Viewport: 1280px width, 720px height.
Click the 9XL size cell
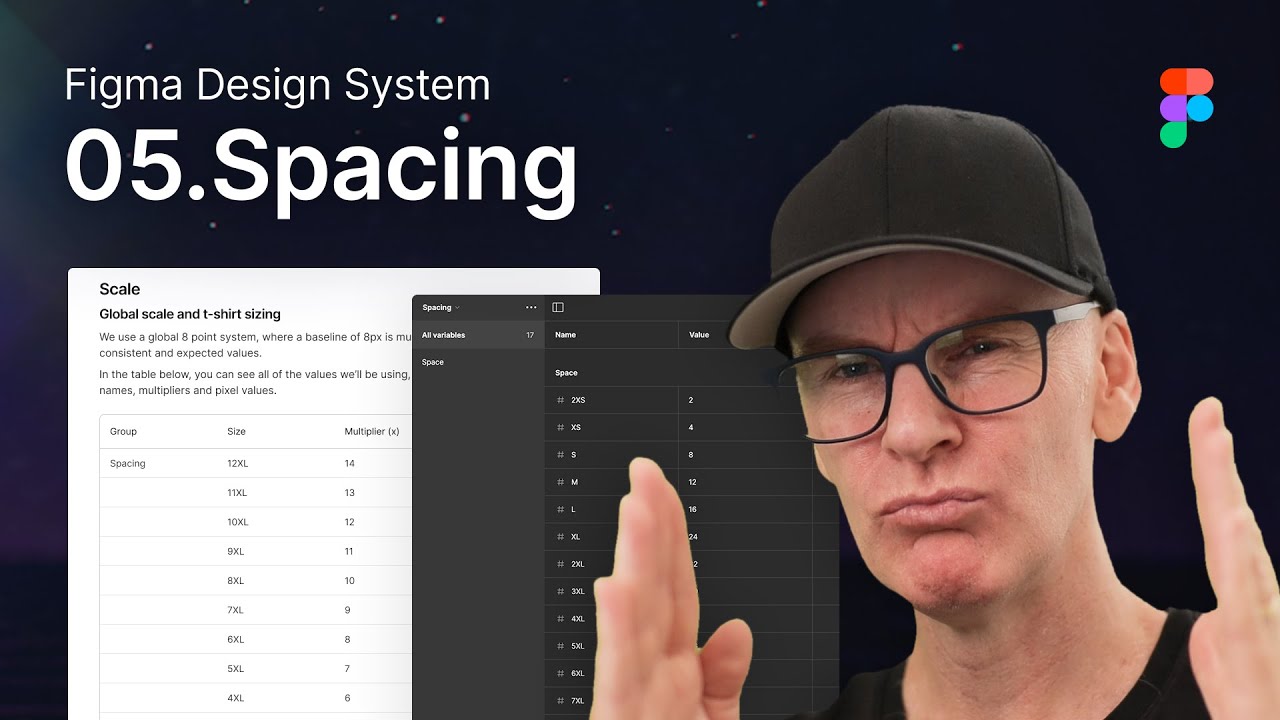235,551
